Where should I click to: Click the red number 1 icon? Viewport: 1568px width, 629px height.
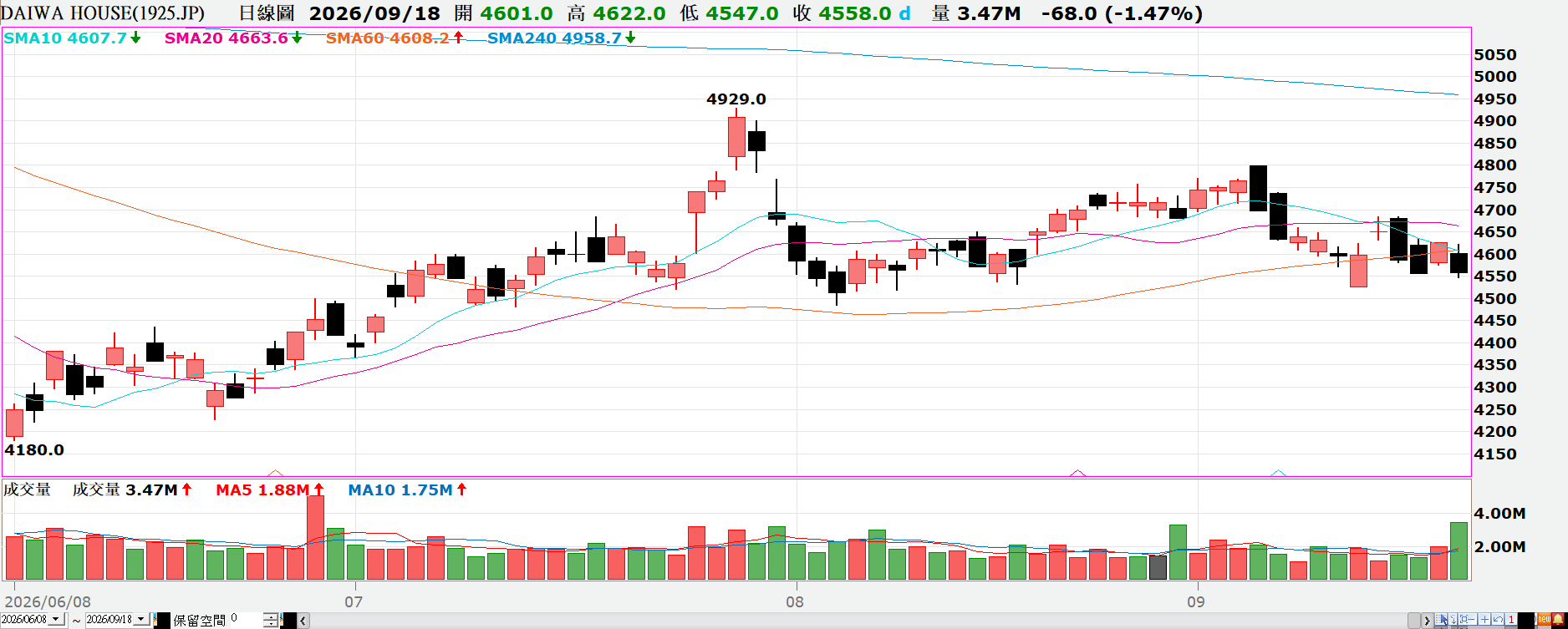1511,619
